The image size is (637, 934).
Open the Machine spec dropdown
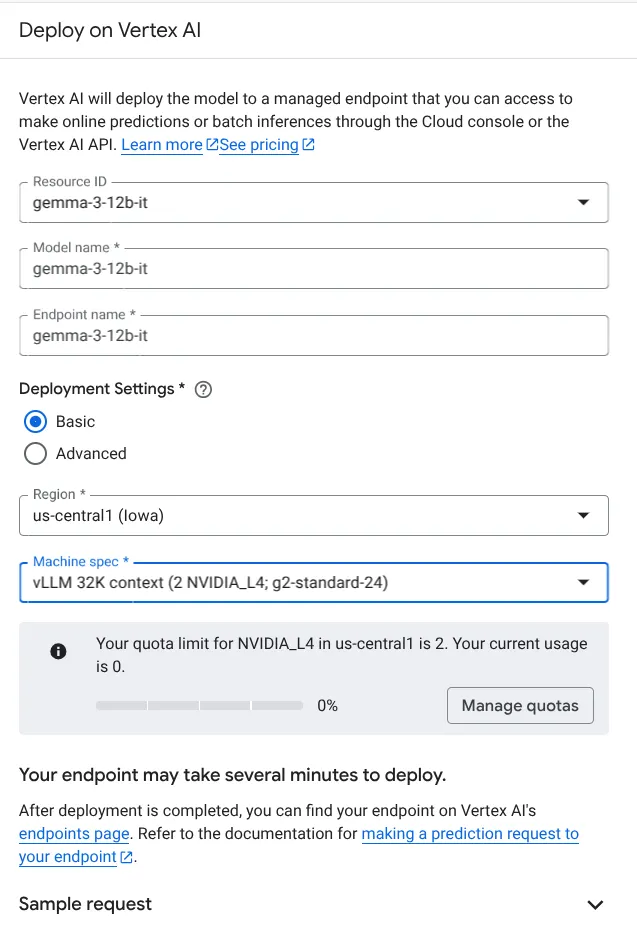coord(313,583)
